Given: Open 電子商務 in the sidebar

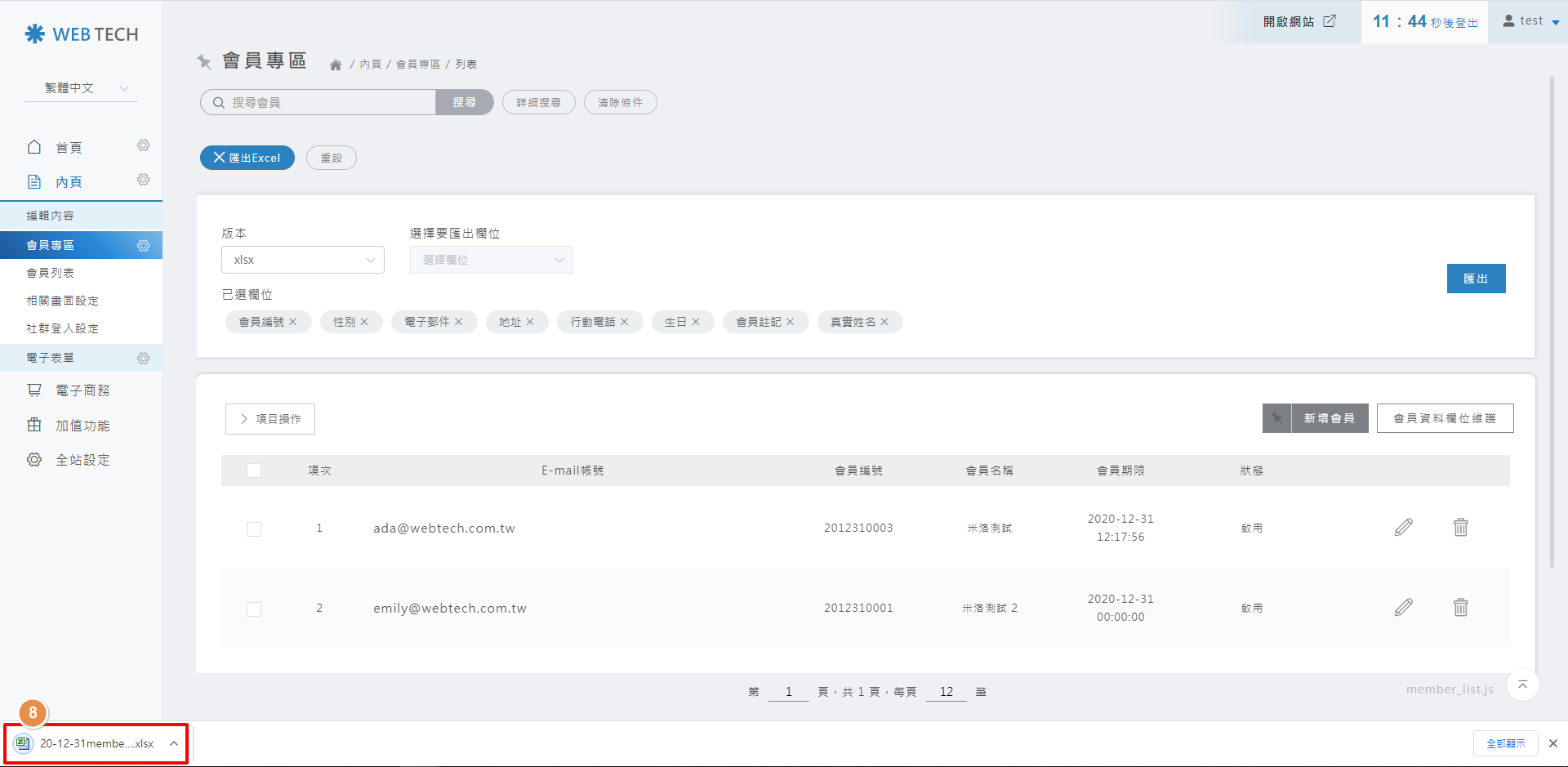Looking at the screenshot, I should pos(82,390).
